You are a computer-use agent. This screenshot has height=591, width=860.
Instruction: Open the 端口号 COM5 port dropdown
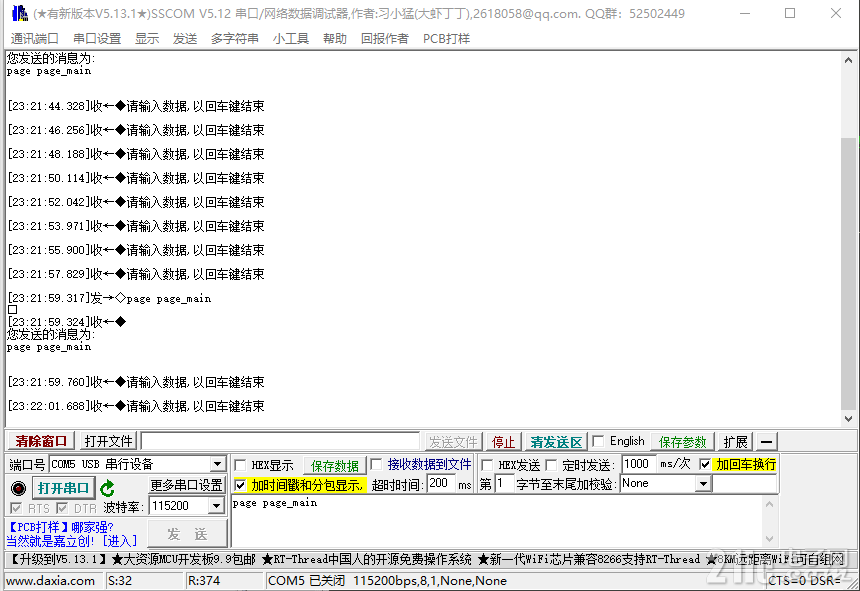(x=218, y=464)
